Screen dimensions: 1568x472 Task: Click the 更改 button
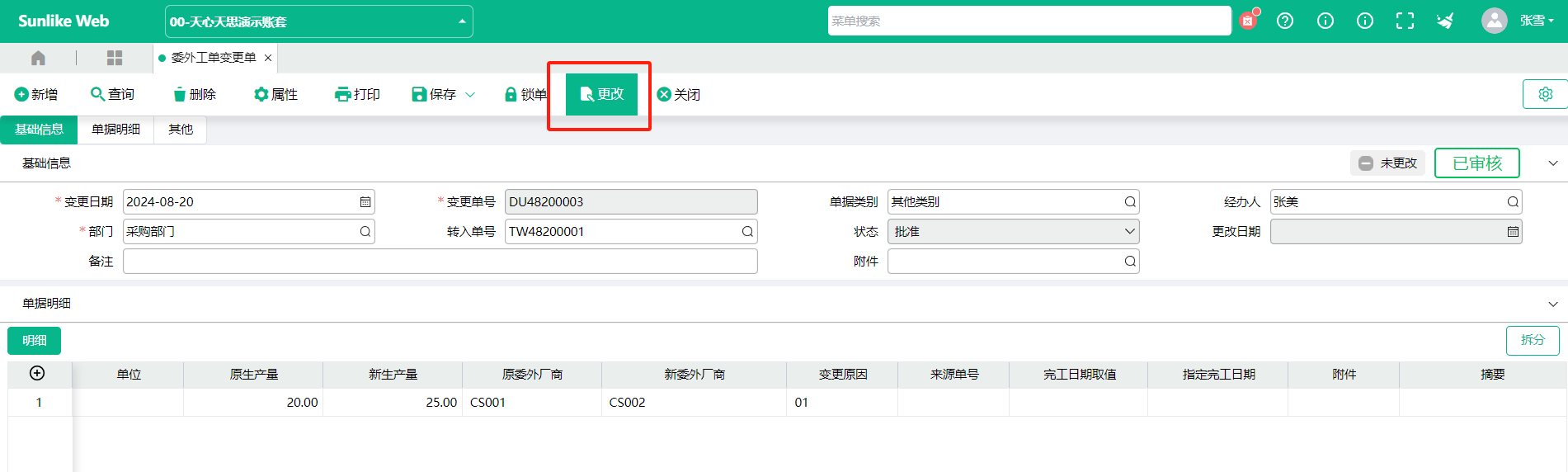click(x=601, y=94)
